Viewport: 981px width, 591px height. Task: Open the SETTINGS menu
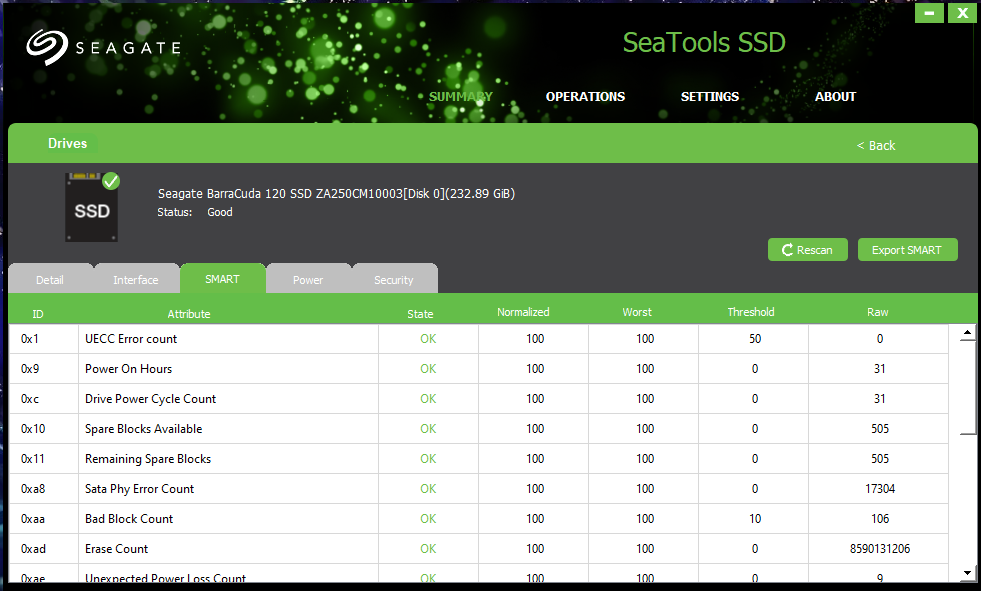[x=709, y=96]
